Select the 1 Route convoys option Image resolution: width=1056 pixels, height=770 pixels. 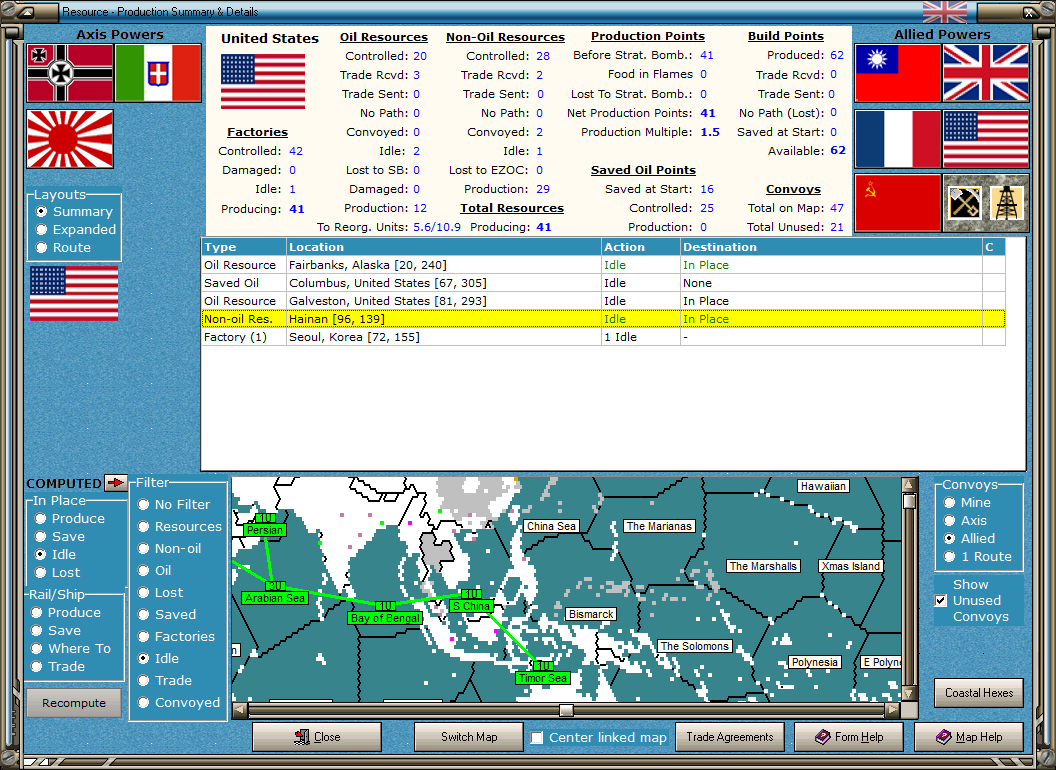tap(978, 556)
